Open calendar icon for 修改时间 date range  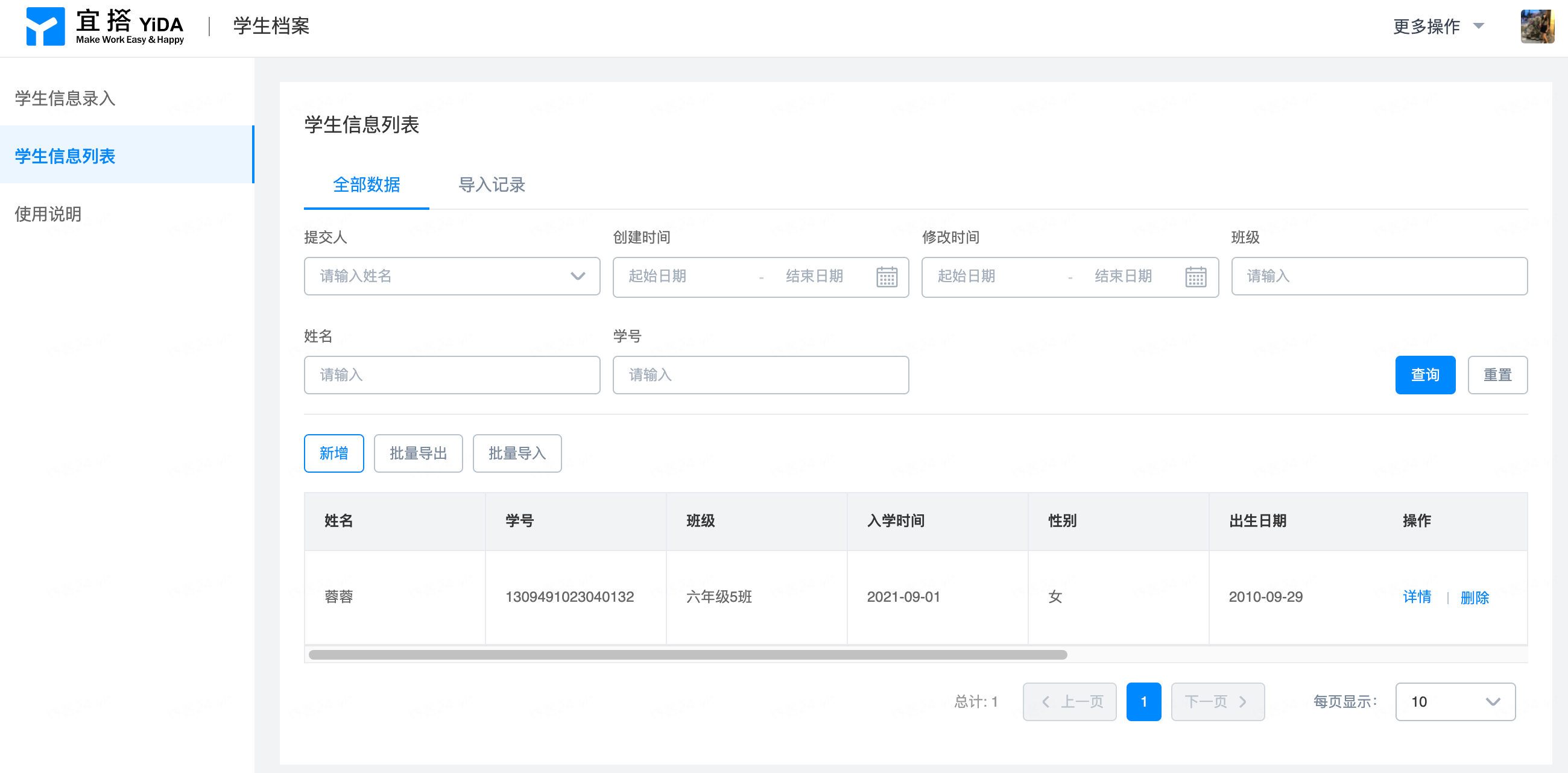click(1195, 277)
